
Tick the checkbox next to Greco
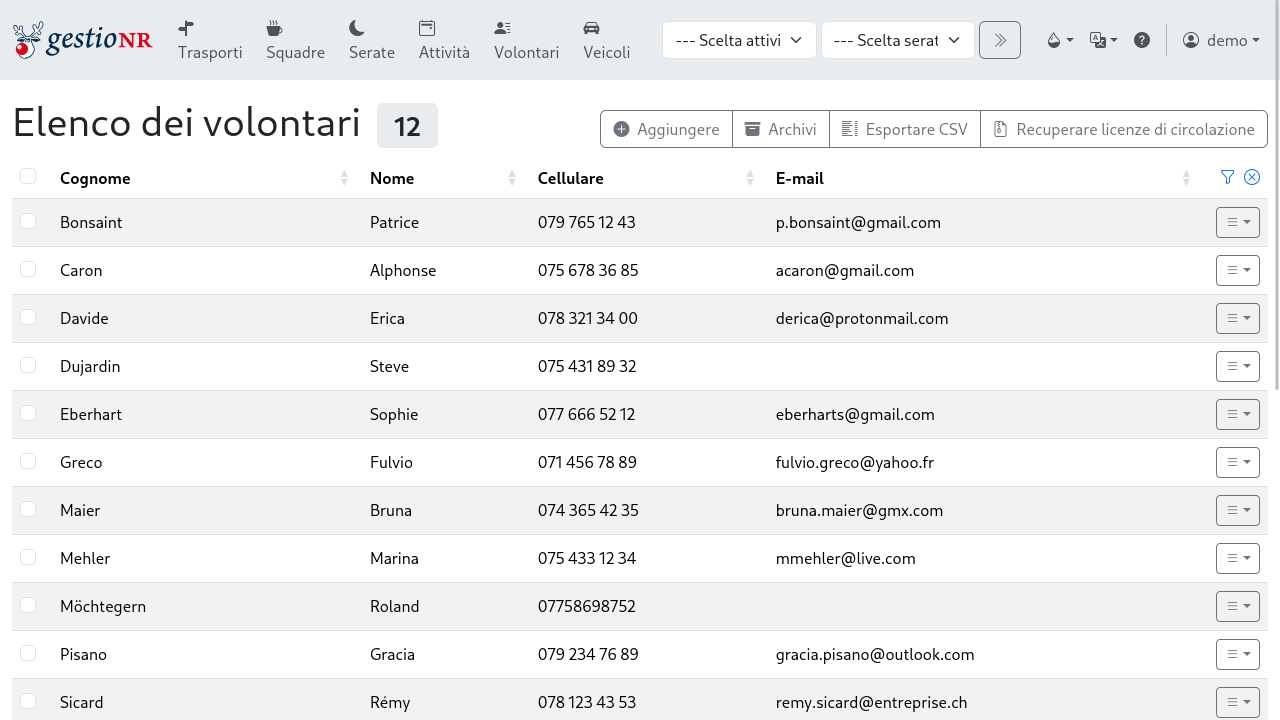[x=28, y=461]
